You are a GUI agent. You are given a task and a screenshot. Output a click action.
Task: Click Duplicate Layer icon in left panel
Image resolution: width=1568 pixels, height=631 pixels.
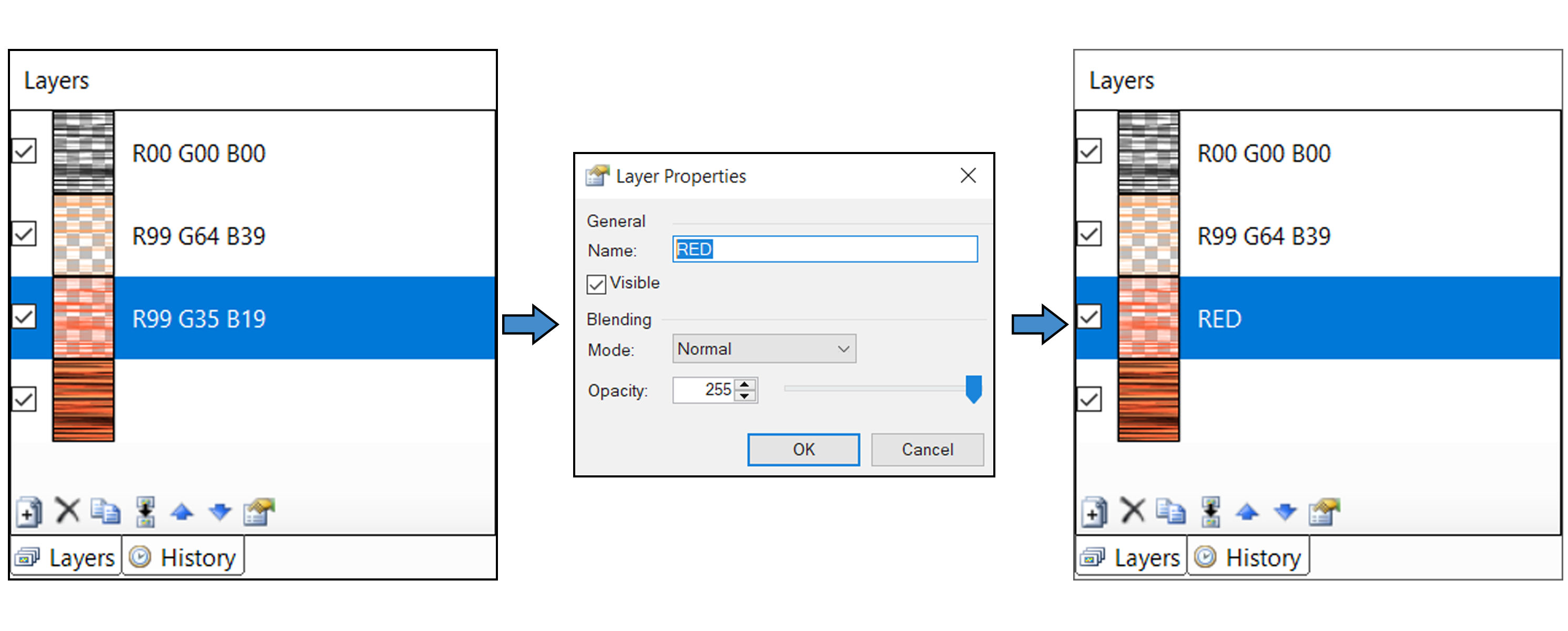coord(105,511)
